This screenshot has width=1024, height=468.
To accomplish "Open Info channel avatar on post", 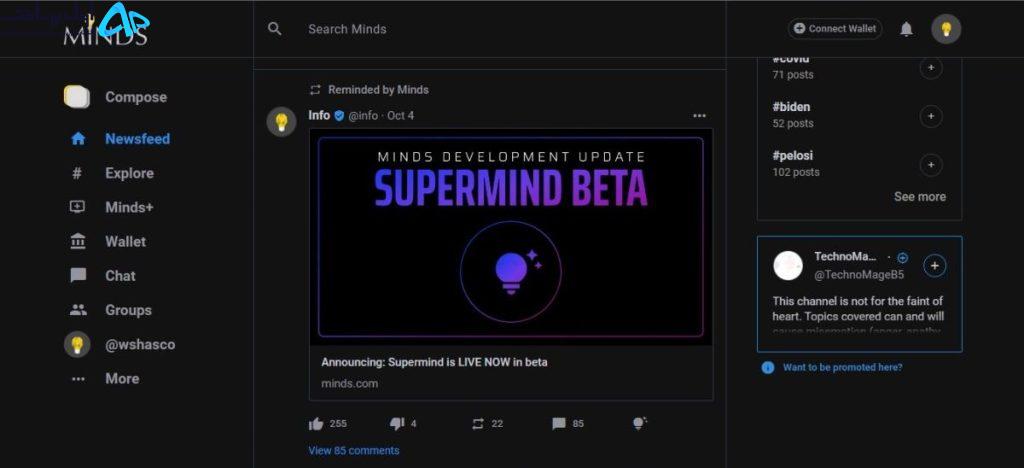I will tap(281, 121).
